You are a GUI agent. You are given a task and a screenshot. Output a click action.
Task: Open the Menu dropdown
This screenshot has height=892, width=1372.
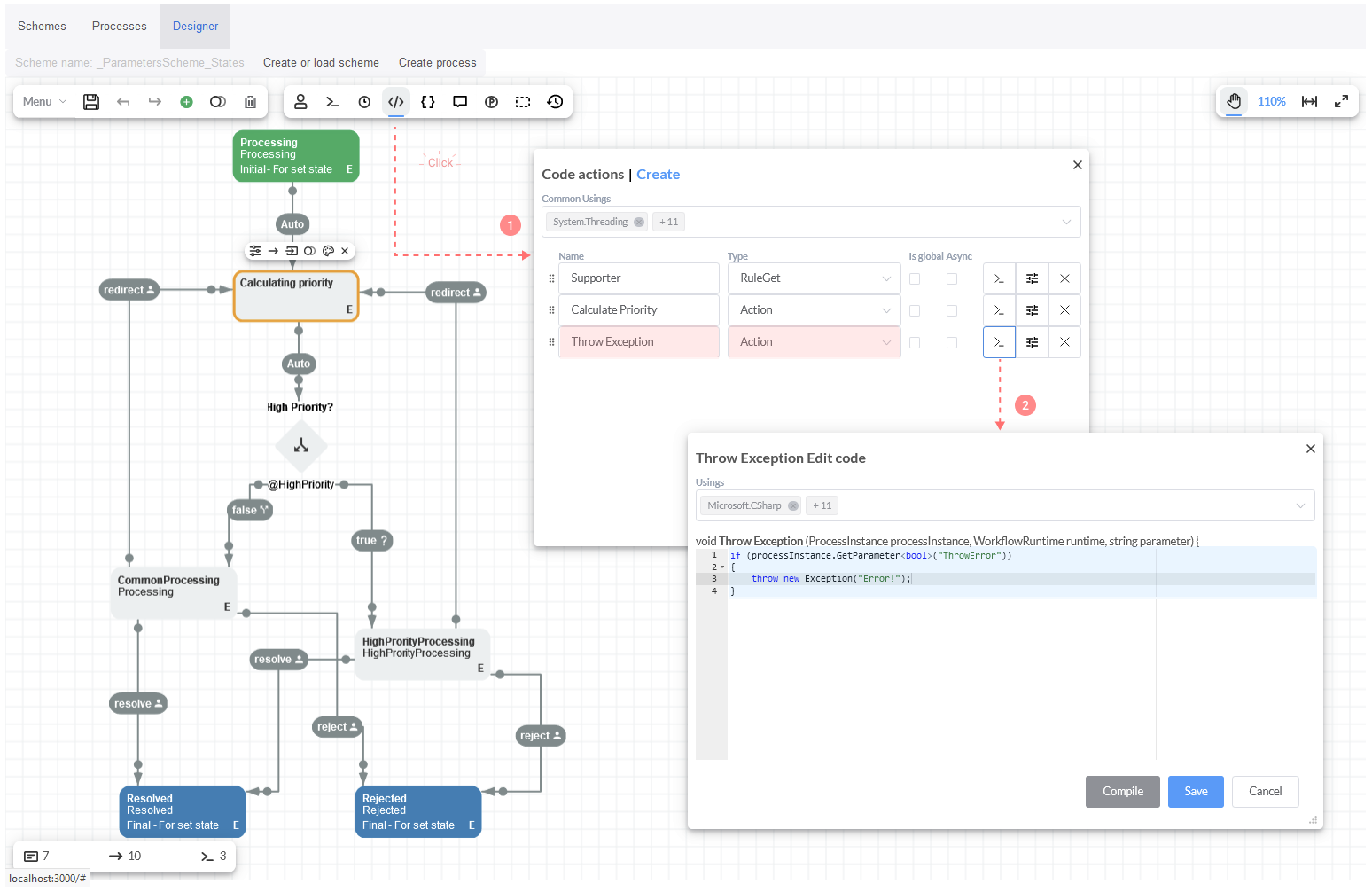pyautogui.click(x=44, y=102)
